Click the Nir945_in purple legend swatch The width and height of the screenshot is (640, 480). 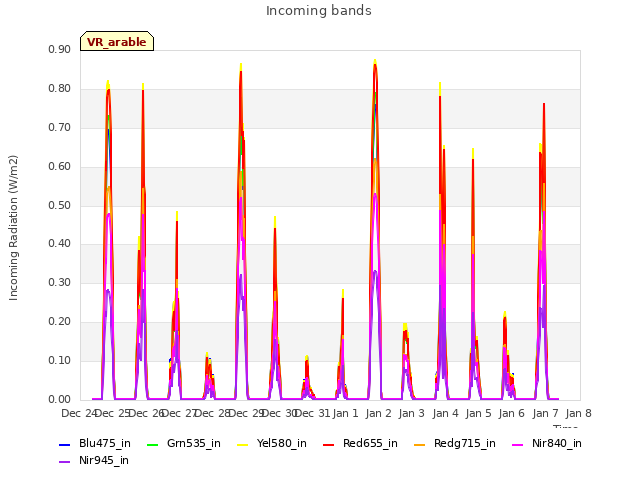pos(64,462)
